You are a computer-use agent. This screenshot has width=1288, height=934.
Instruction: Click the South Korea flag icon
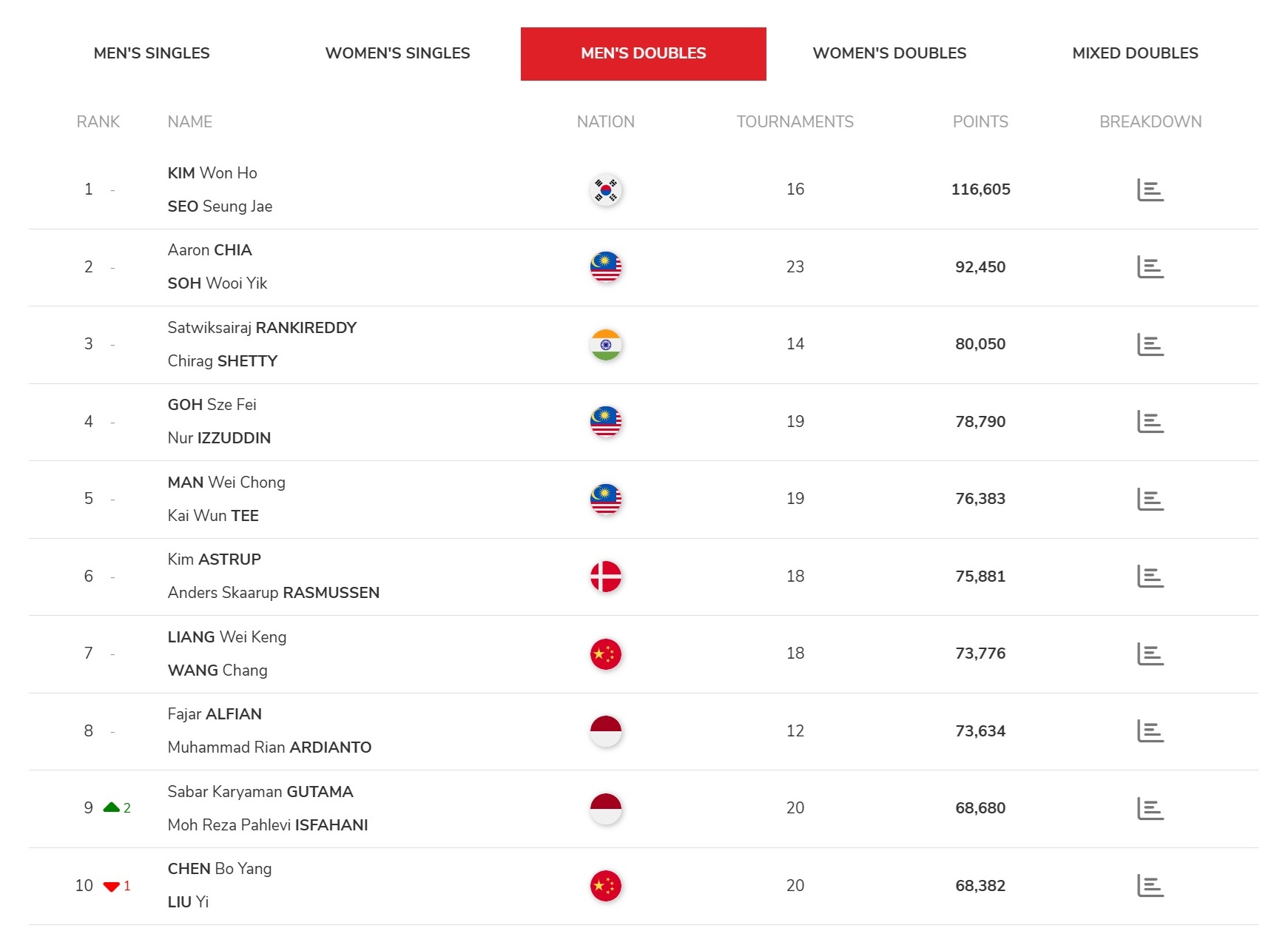coord(606,190)
